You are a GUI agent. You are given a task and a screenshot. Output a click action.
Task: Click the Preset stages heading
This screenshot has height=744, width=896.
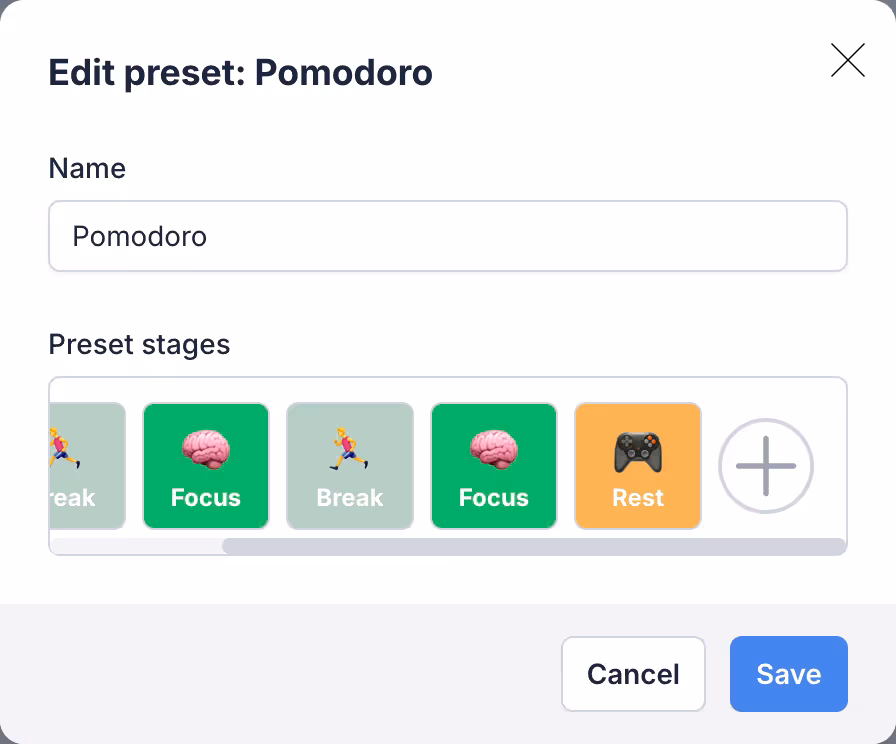click(x=139, y=344)
